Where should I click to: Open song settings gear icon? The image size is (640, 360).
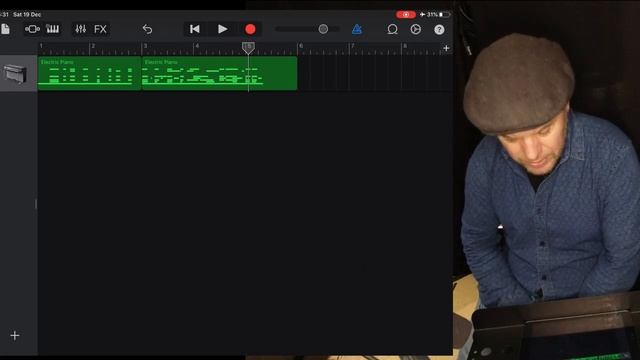click(x=416, y=29)
